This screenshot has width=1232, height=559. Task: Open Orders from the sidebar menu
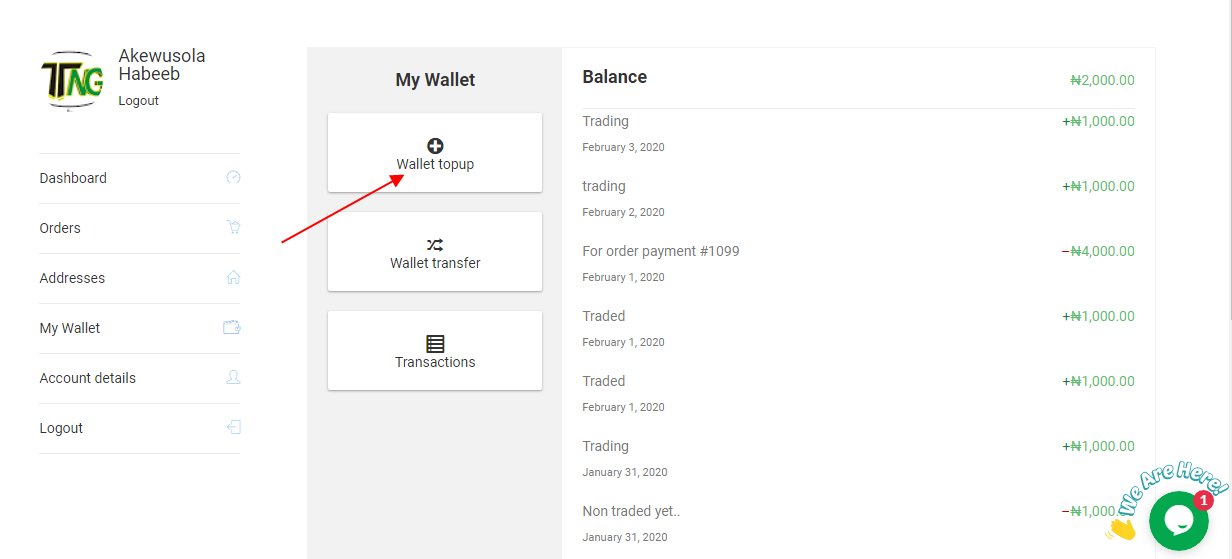click(140, 228)
